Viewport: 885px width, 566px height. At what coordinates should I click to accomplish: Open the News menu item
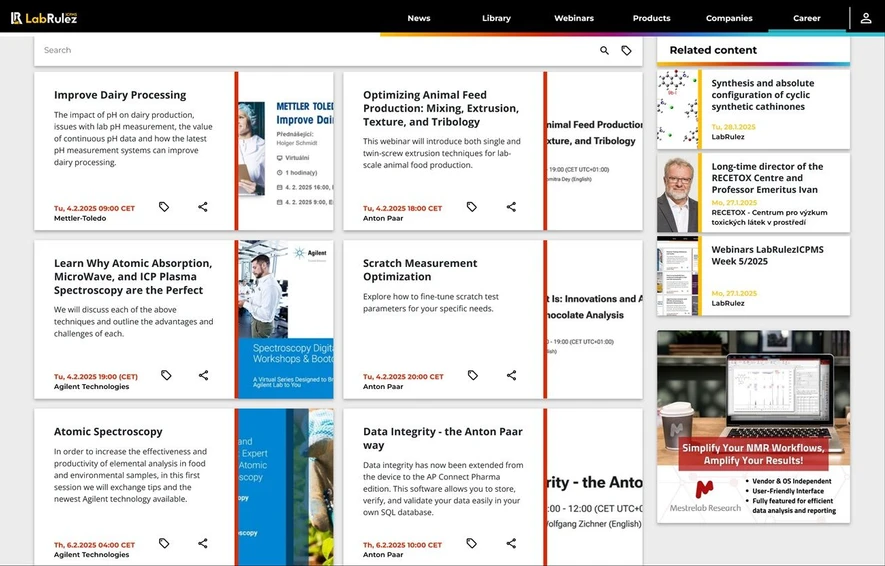419,18
